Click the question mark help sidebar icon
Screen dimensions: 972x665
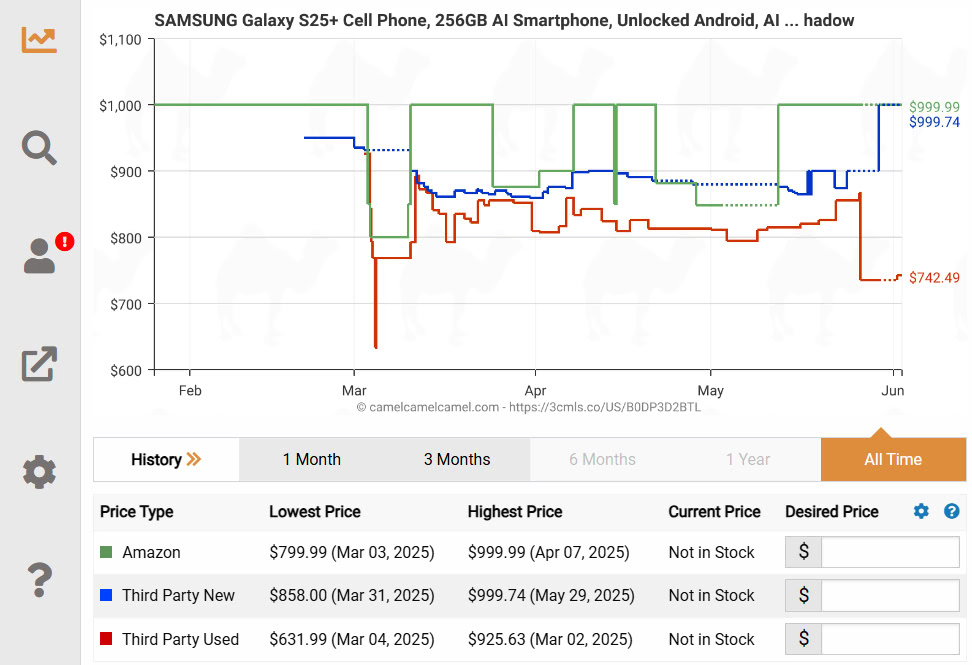click(40, 578)
